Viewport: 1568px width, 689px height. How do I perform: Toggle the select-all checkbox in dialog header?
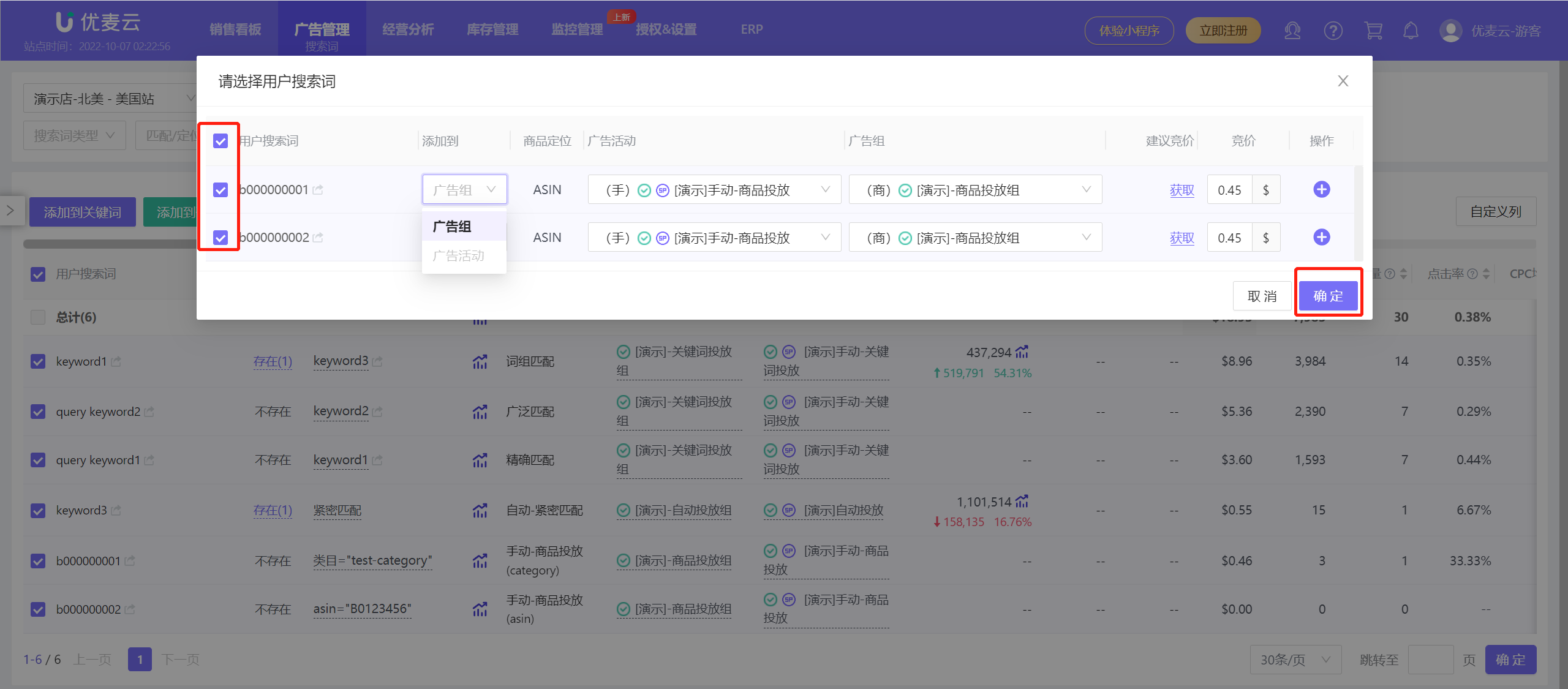(x=221, y=141)
